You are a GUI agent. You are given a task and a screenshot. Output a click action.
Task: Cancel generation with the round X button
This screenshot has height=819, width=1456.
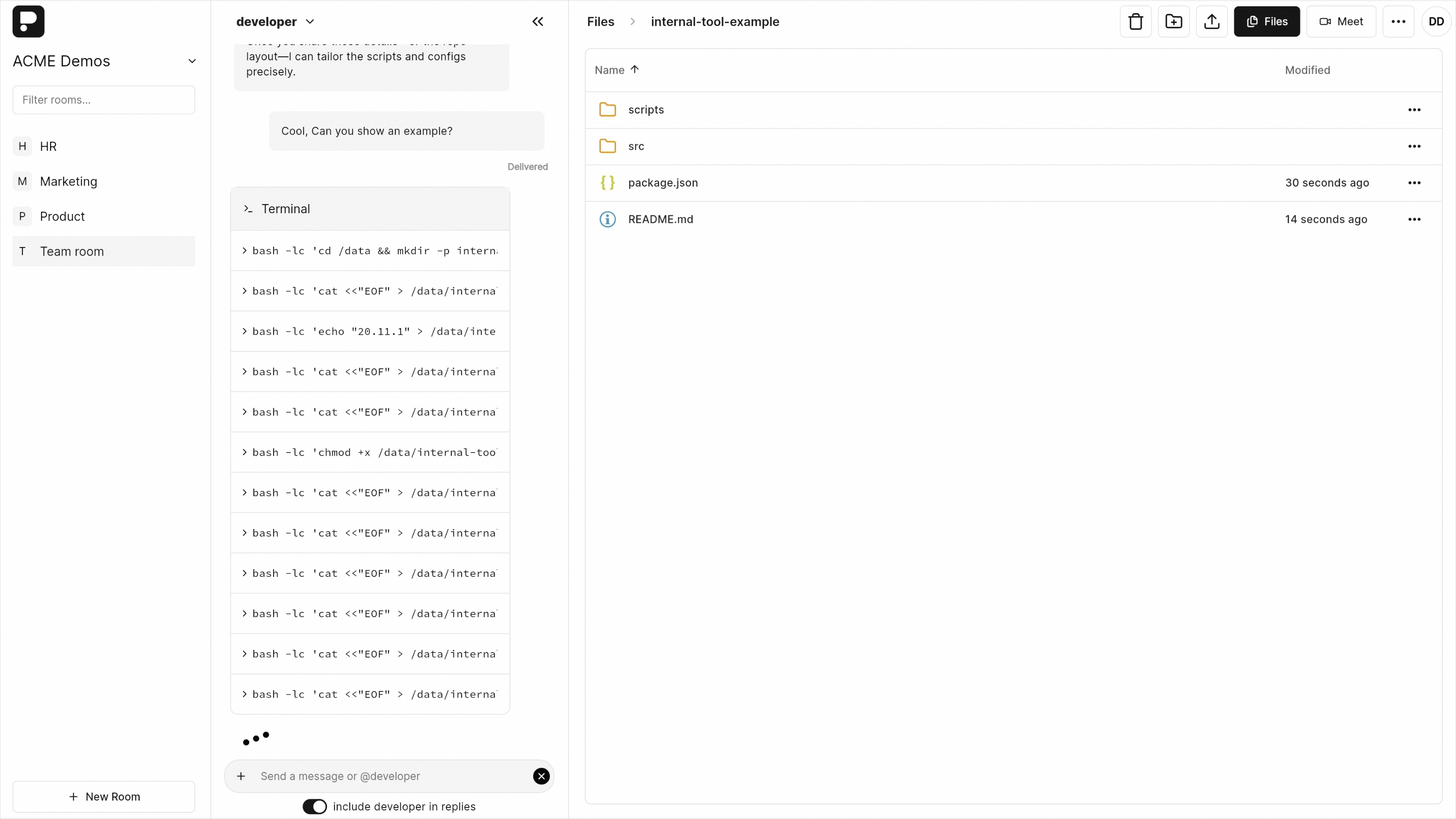tap(541, 776)
